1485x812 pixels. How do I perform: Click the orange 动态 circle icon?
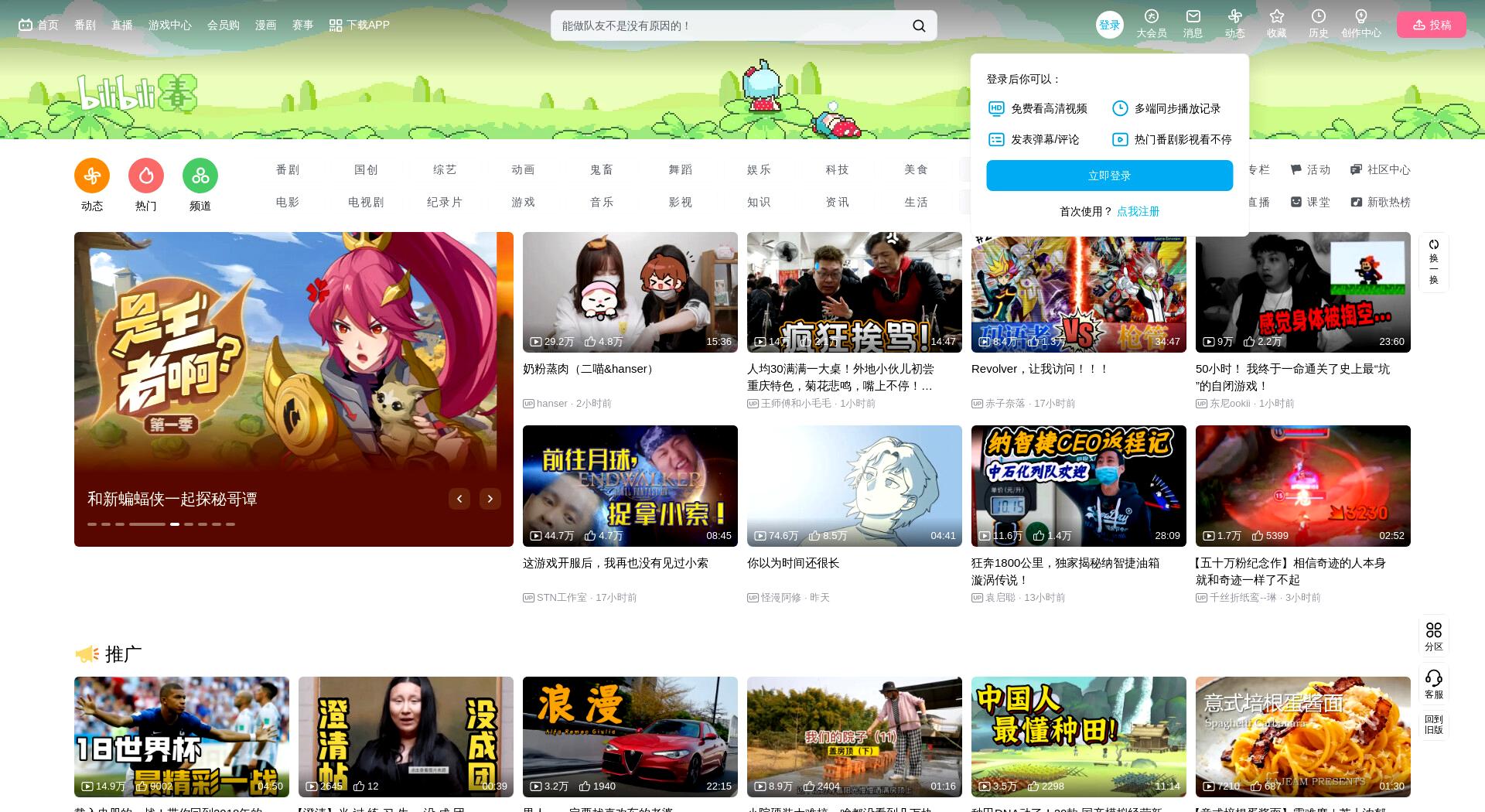[92, 176]
